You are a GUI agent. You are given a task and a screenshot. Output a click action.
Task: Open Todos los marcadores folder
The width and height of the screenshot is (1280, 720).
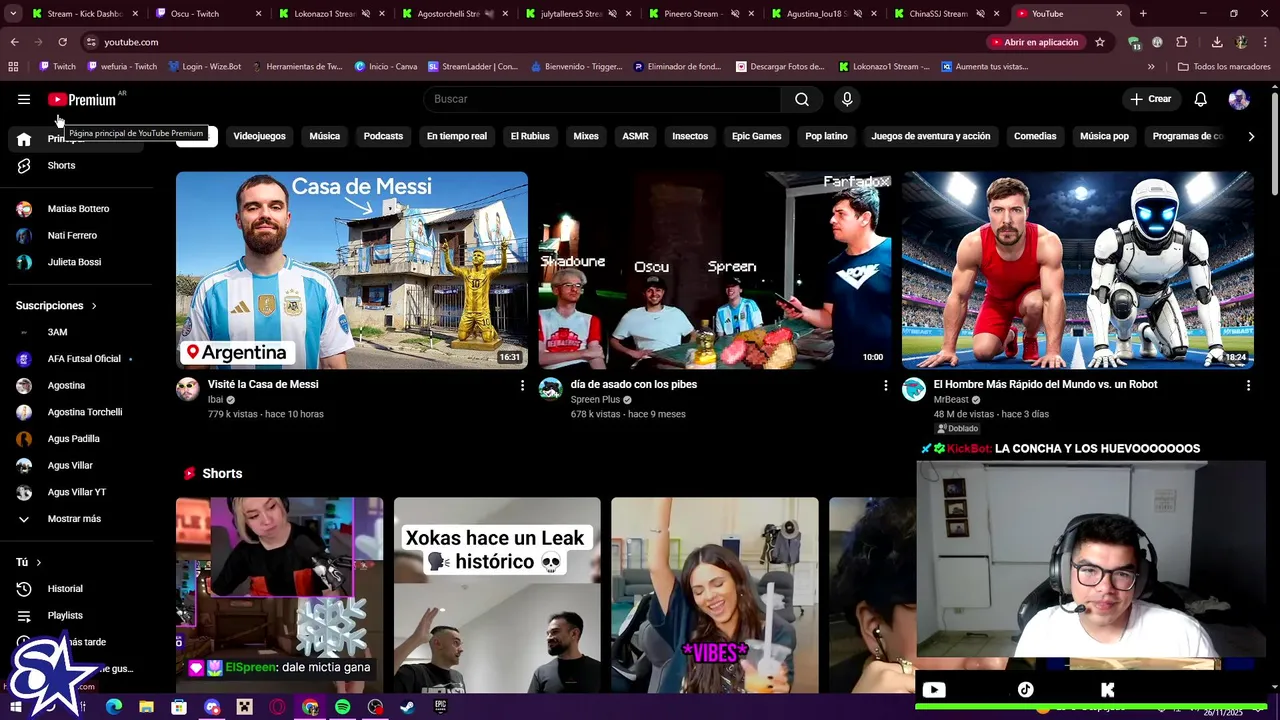coord(1224,67)
